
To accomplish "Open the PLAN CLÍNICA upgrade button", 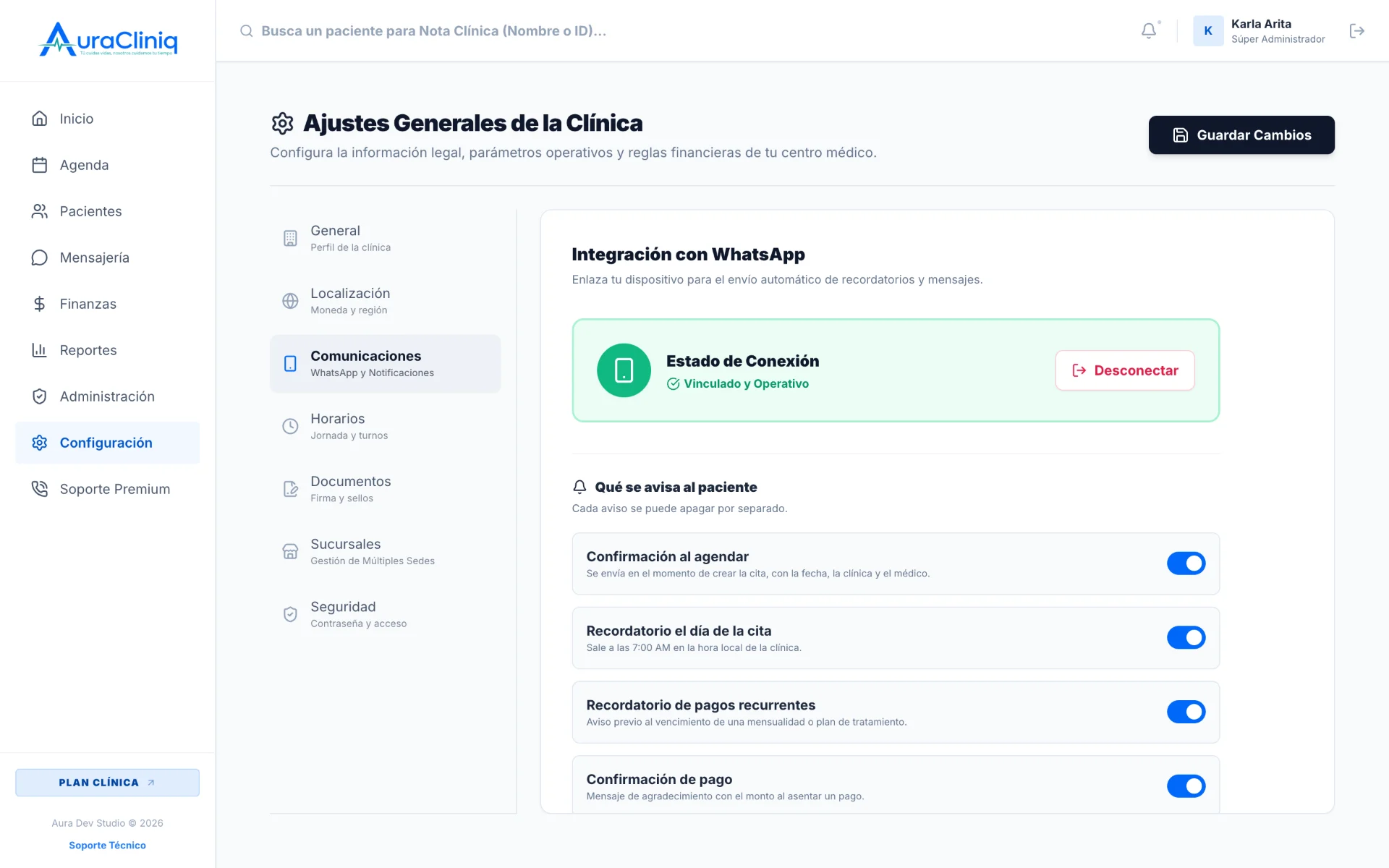I will 107,783.
